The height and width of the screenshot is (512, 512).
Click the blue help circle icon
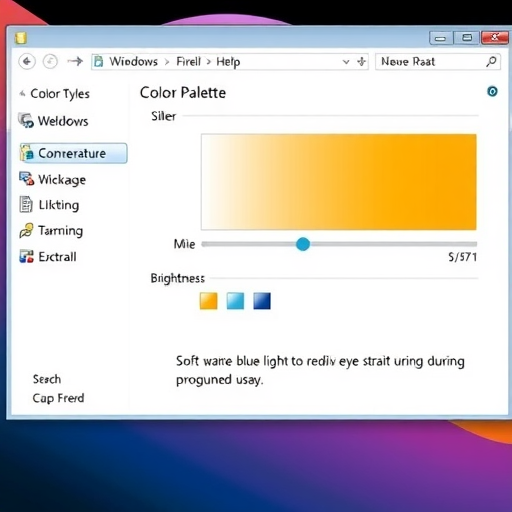point(492,91)
